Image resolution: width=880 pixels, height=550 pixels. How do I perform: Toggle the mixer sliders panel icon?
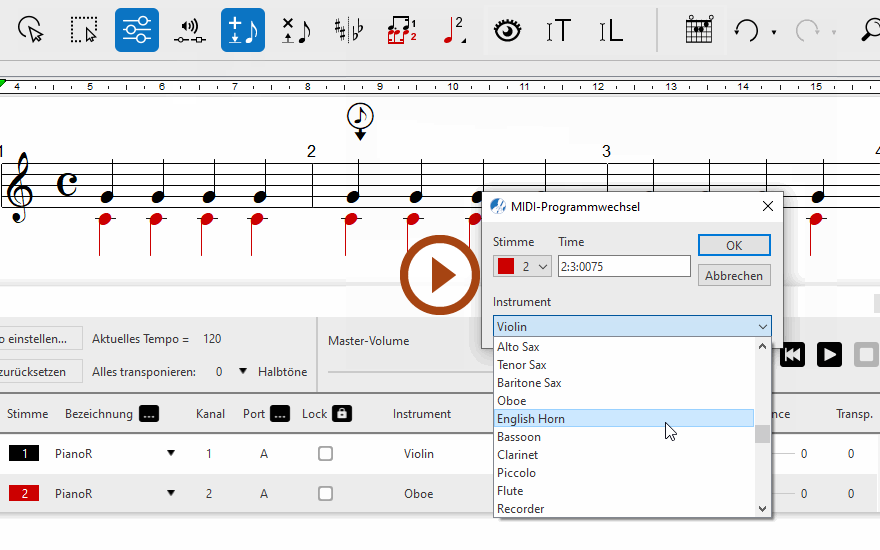coord(136,30)
